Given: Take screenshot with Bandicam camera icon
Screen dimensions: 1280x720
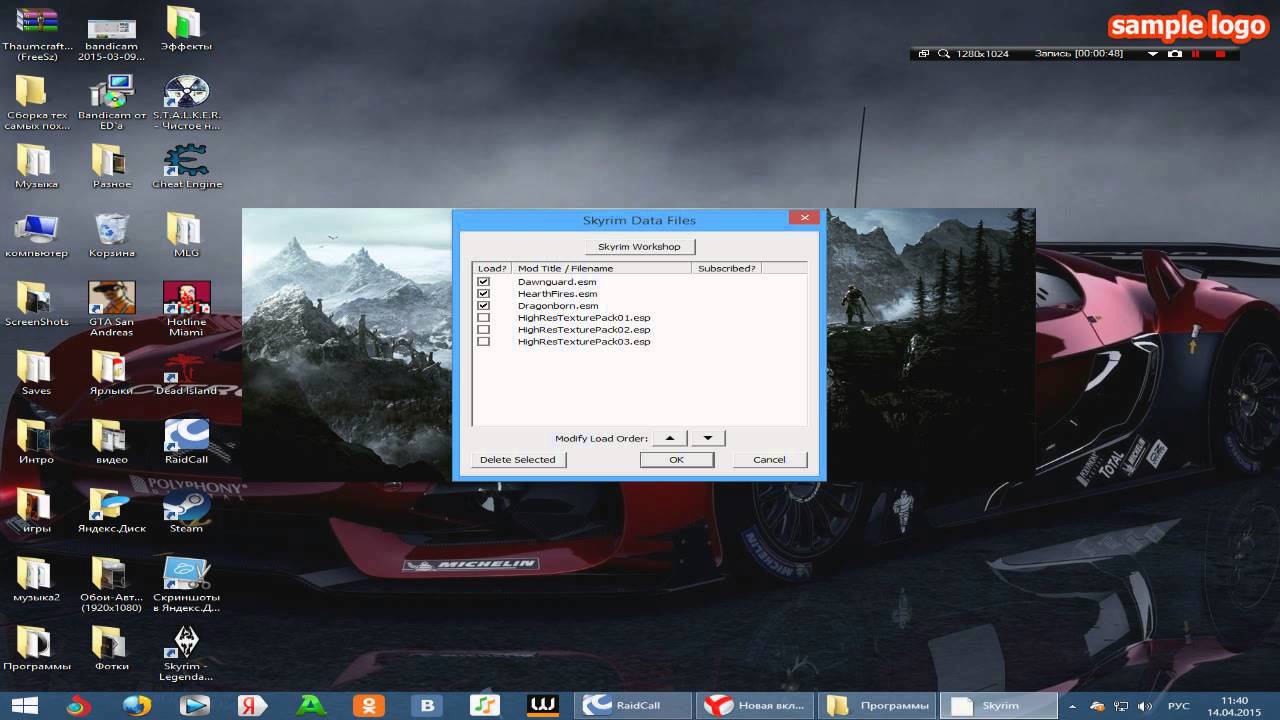Looking at the screenshot, I should pyautogui.click(x=1175, y=54).
